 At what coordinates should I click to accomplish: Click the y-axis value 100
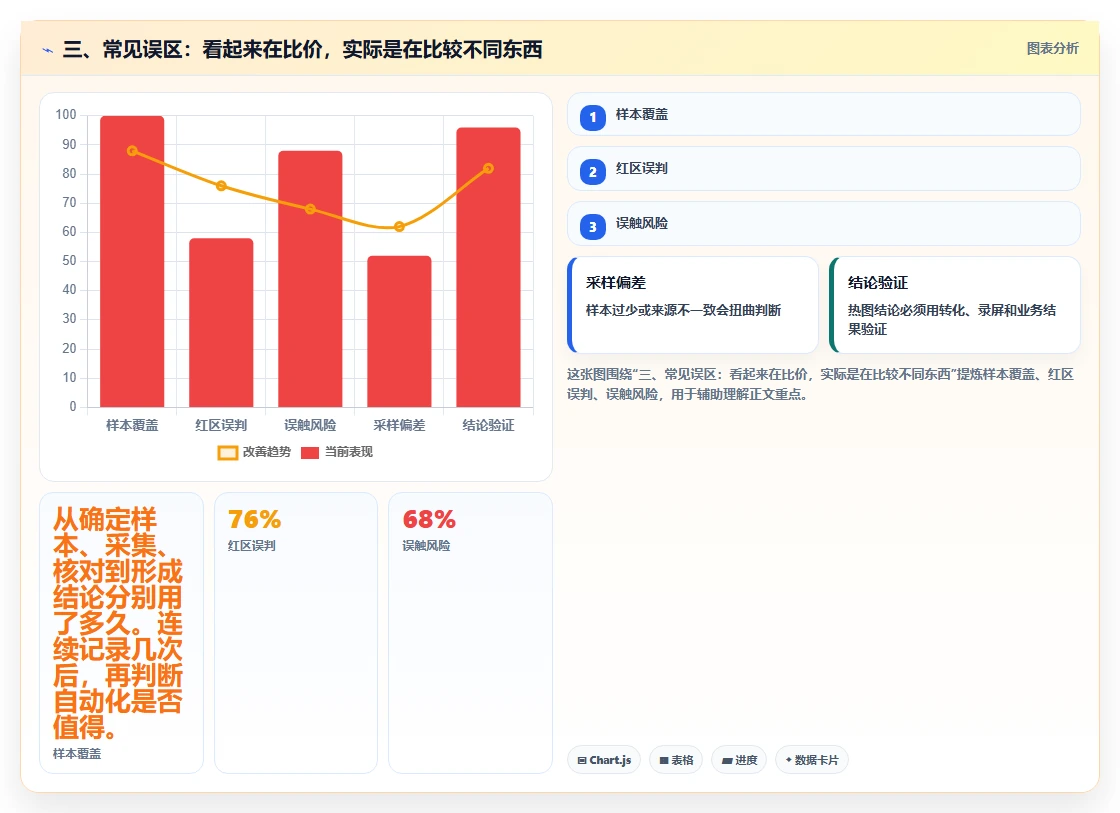click(66, 114)
